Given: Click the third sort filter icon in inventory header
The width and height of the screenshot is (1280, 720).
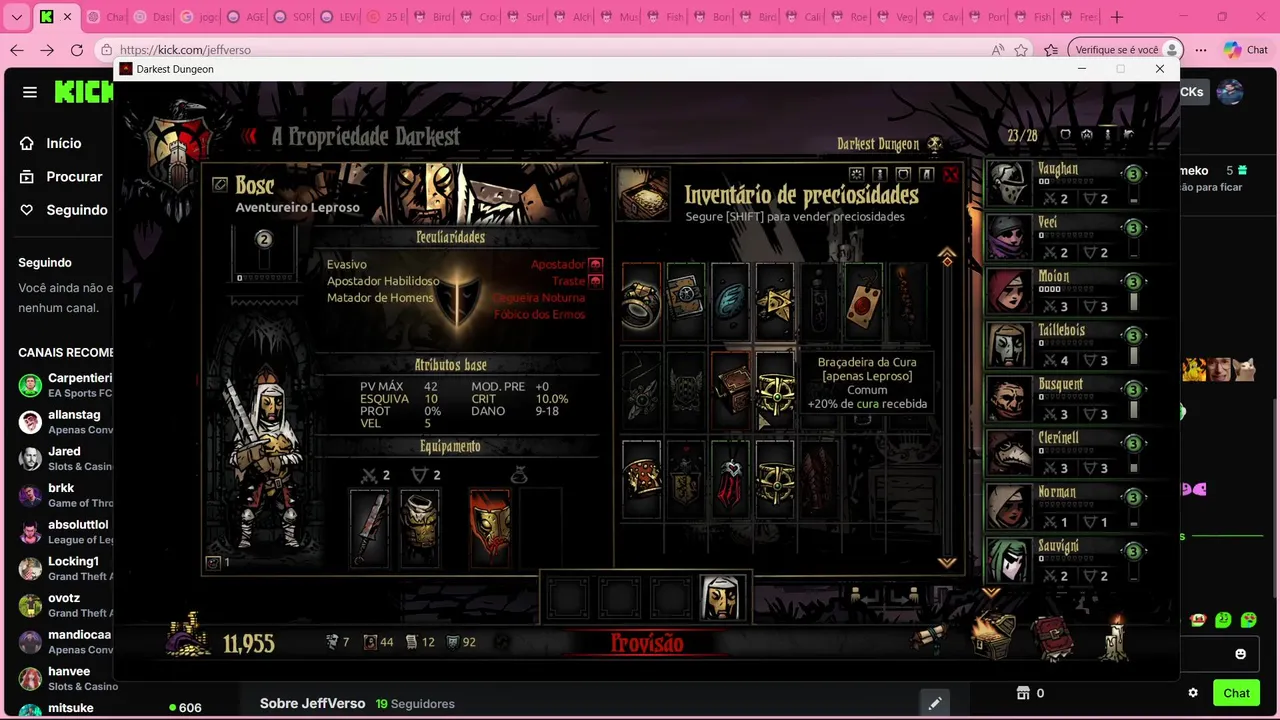Looking at the screenshot, I should coord(903,174).
